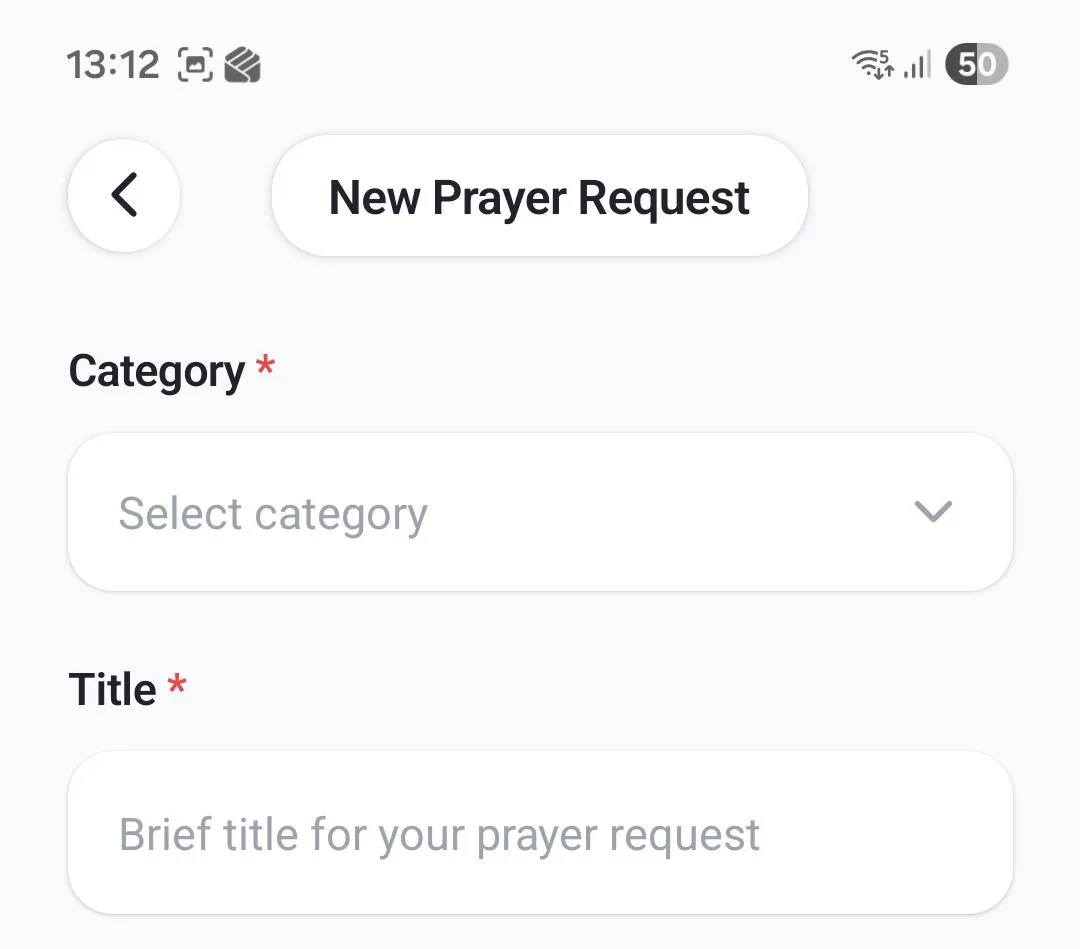The width and height of the screenshot is (1080, 949).
Task: Tap the cellular signal strength icon
Action: click(x=916, y=64)
